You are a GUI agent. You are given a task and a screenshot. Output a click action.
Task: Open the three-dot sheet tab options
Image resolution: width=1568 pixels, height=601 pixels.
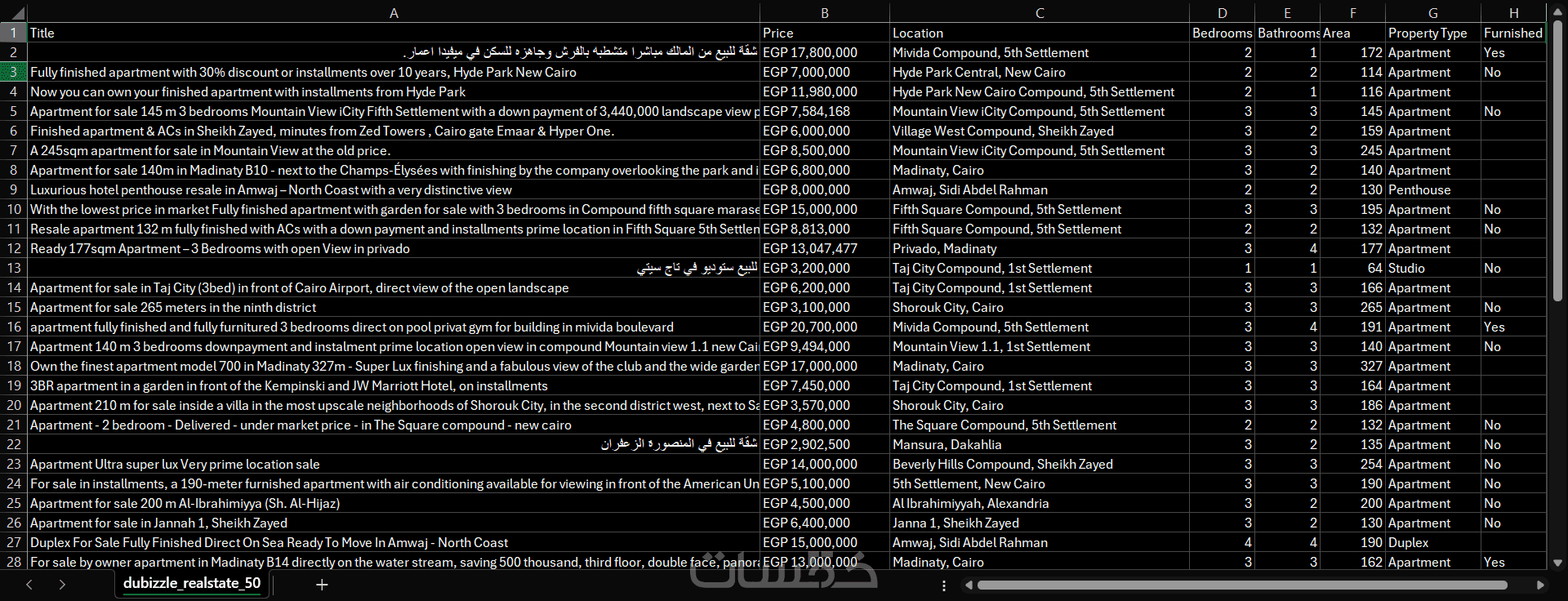tap(944, 585)
